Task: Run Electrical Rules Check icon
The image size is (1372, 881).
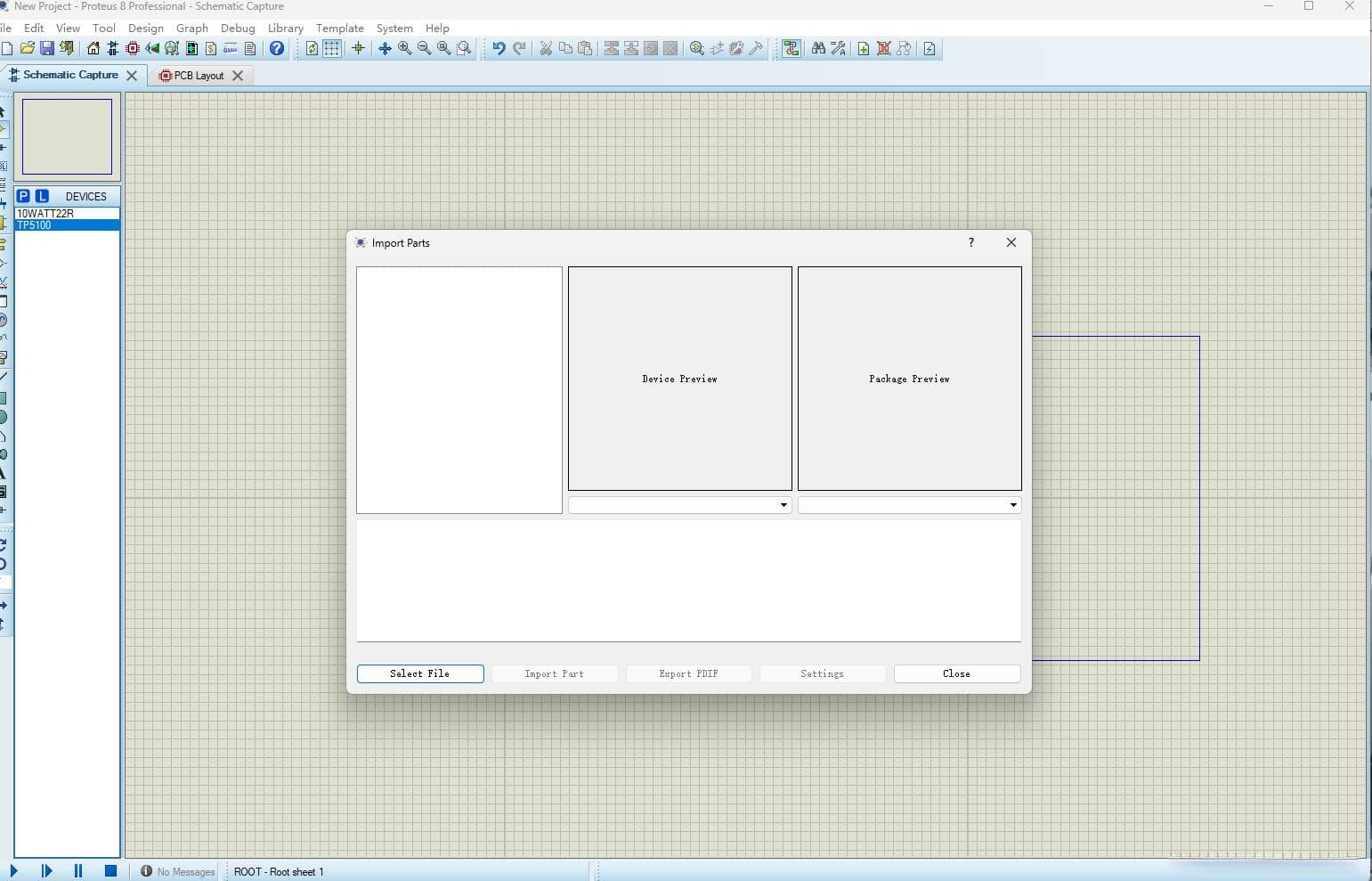Action: [x=930, y=49]
